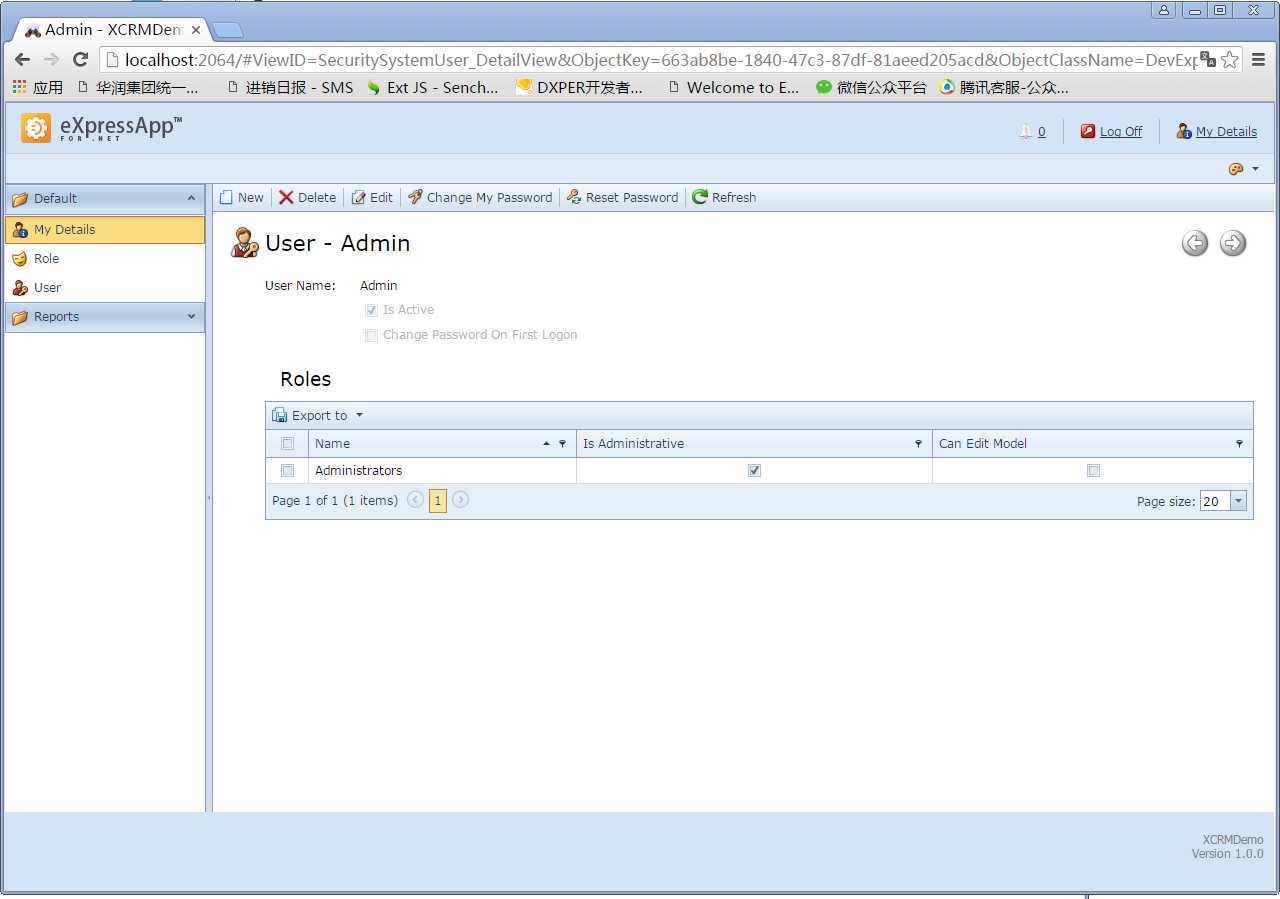Open the 腾讯客服-公众 bookmark

pyautogui.click(x=1004, y=87)
